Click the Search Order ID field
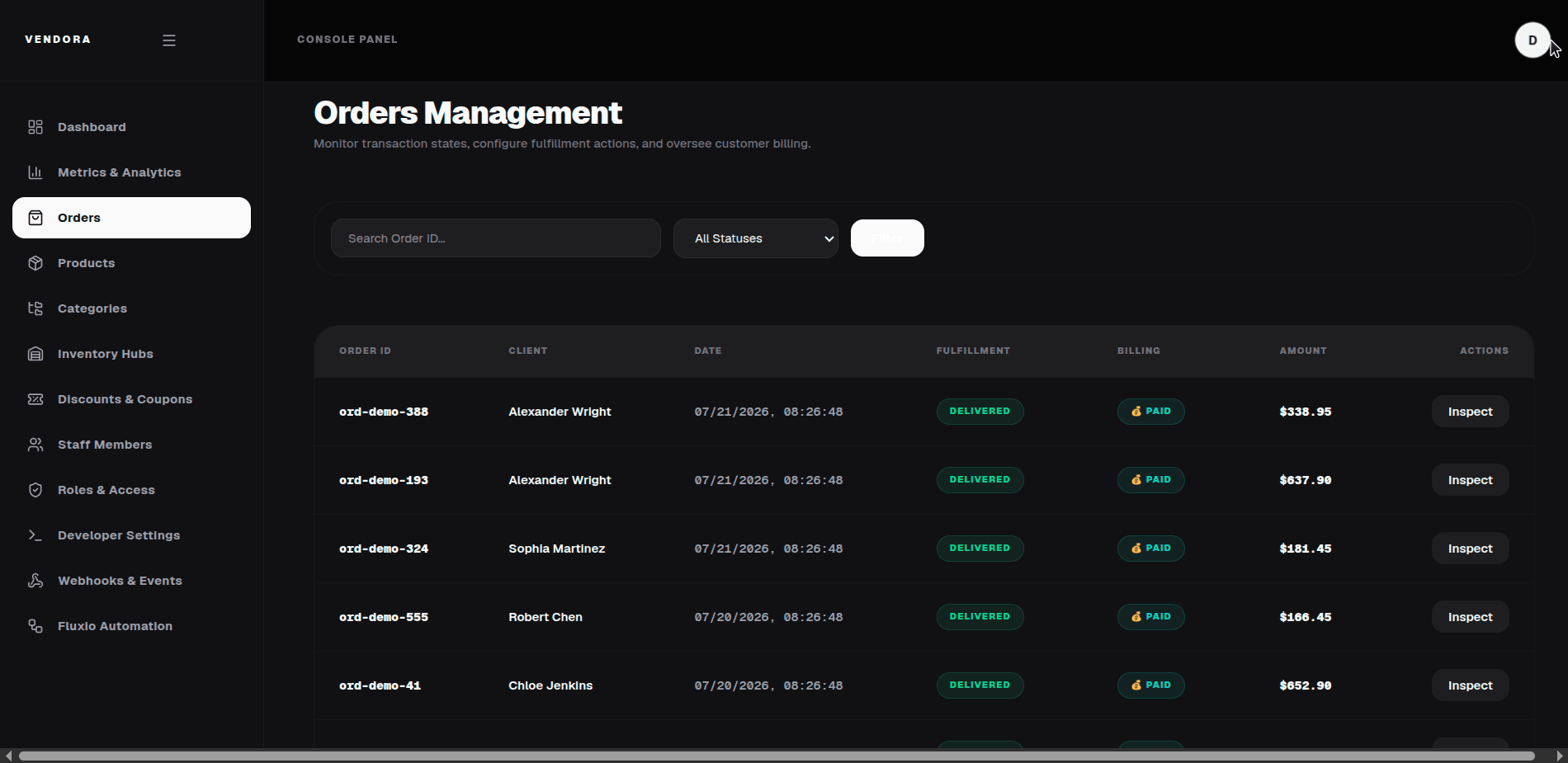Image resolution: width=1568 pixels, height=763 pixels. [496, 238]
